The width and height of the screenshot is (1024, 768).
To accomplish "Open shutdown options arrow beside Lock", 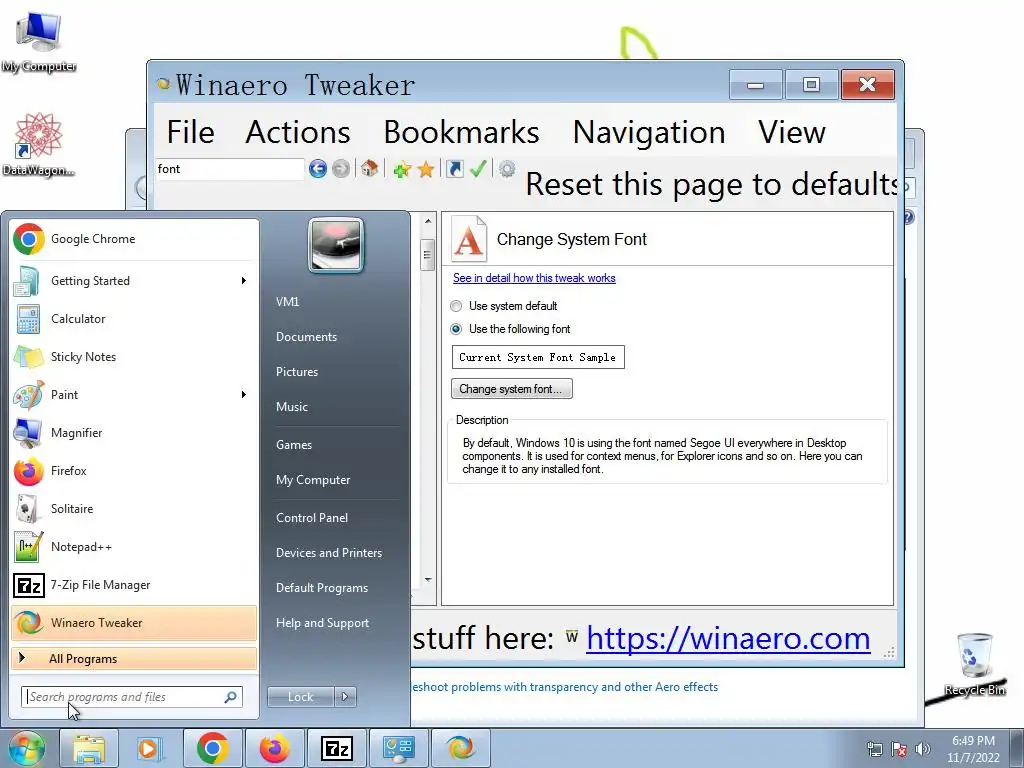I will pos(345,697).
